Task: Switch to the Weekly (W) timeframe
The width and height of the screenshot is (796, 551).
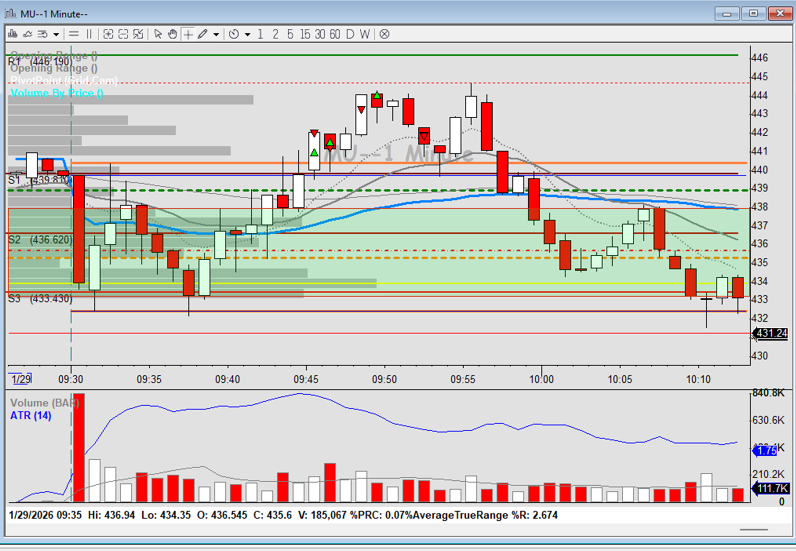Action: [x=364, y=34]
